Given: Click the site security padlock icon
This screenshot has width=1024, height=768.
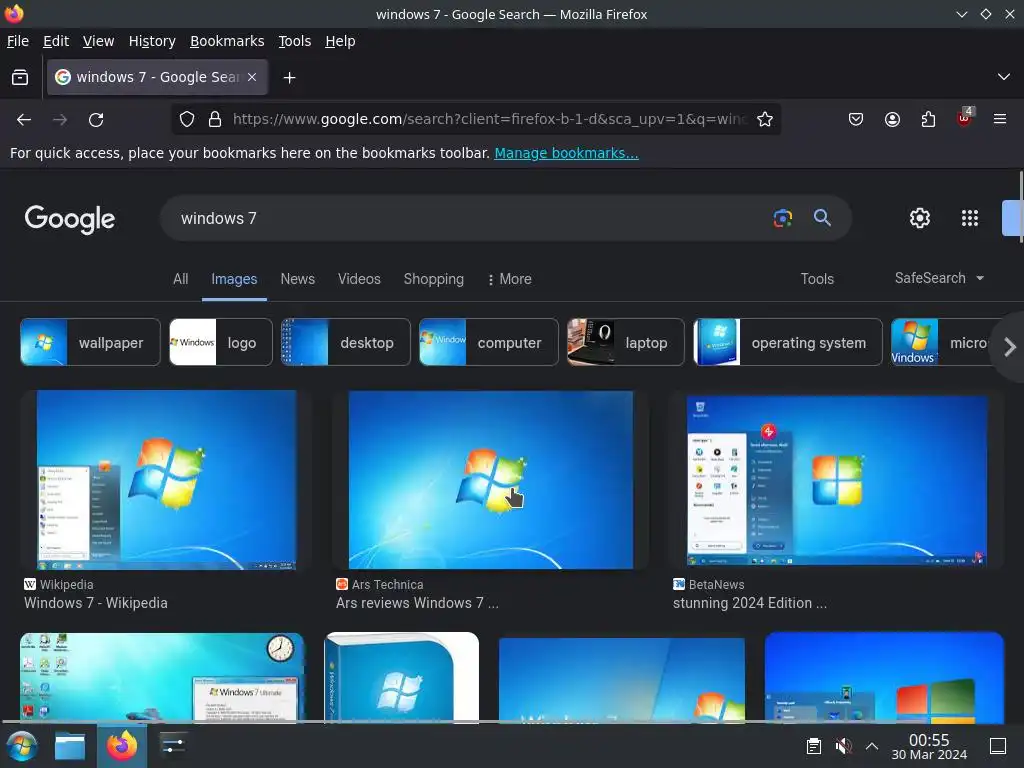Looking at the screenshot, I should tap(214, 120).
